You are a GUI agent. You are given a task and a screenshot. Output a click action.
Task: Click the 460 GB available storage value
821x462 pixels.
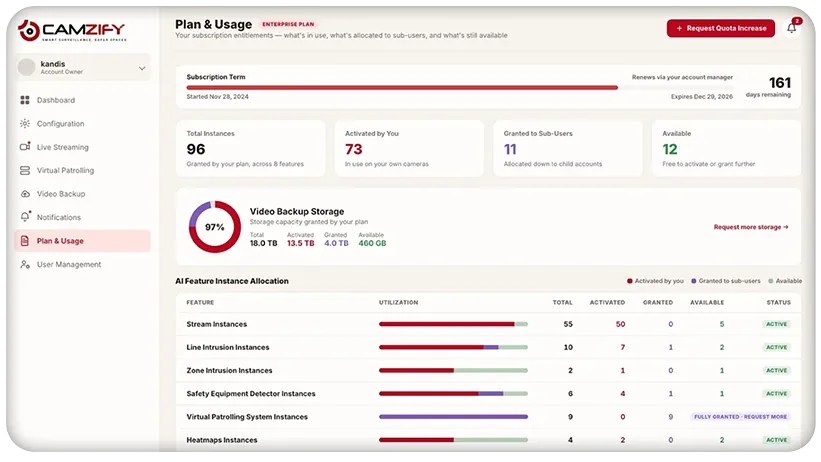(372, 243)
